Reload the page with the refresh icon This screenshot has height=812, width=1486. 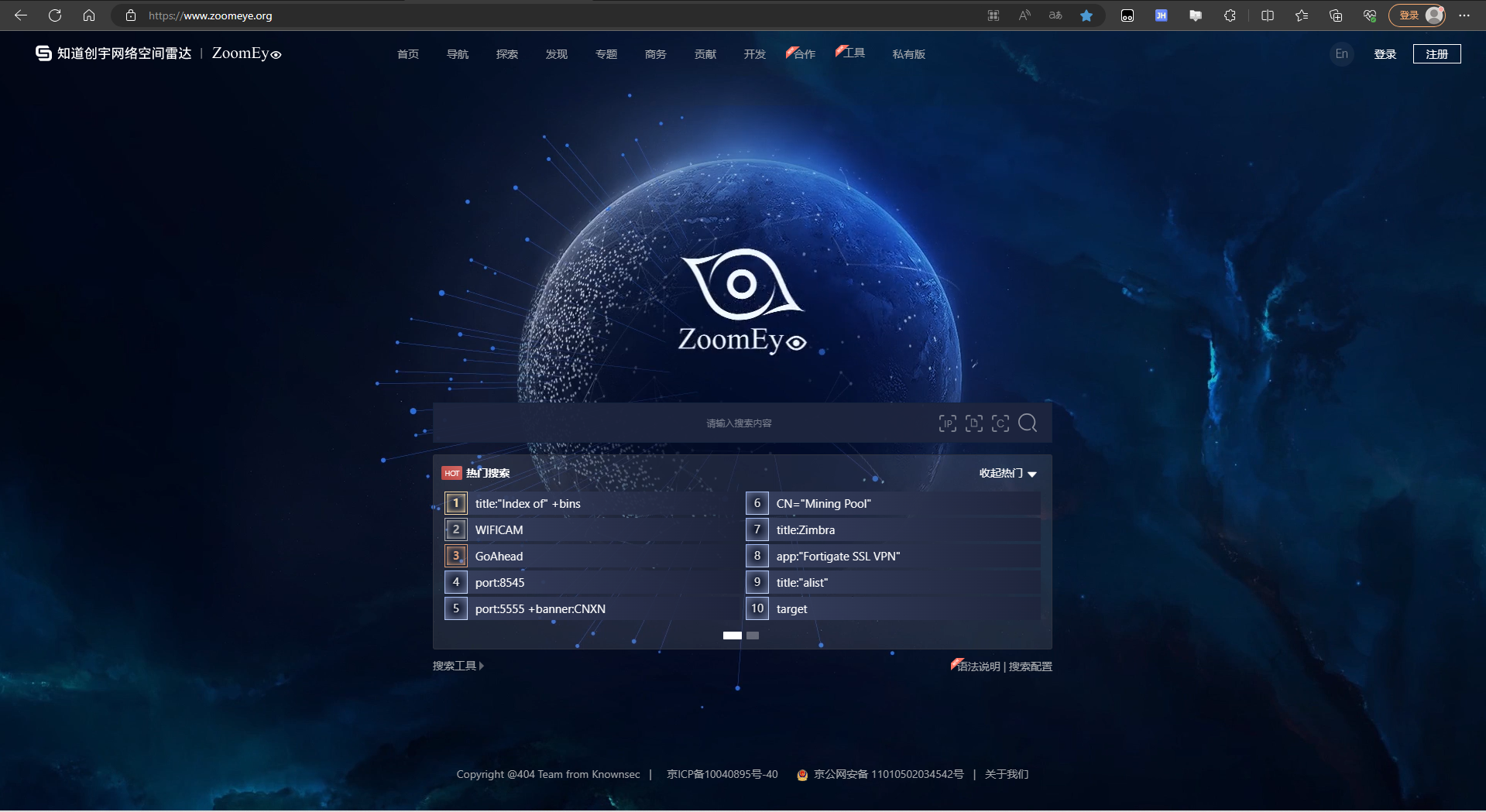coord(55,15)
